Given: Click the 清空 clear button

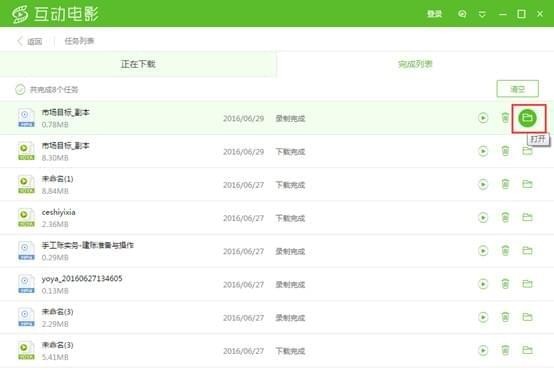Looking at the screenshot, I should point(517,89).
